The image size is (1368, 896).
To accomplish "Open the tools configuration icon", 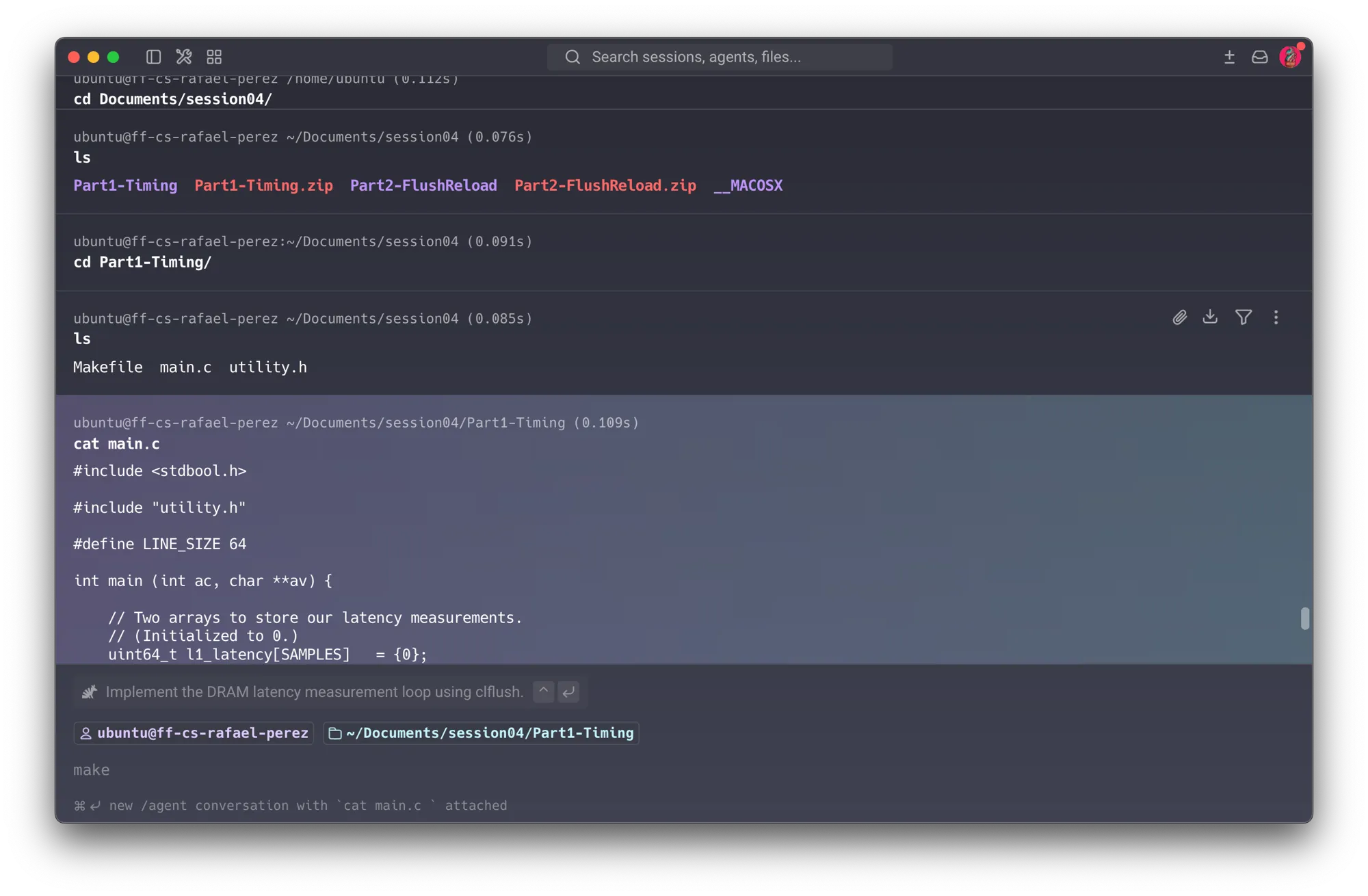I will point(184,57).
